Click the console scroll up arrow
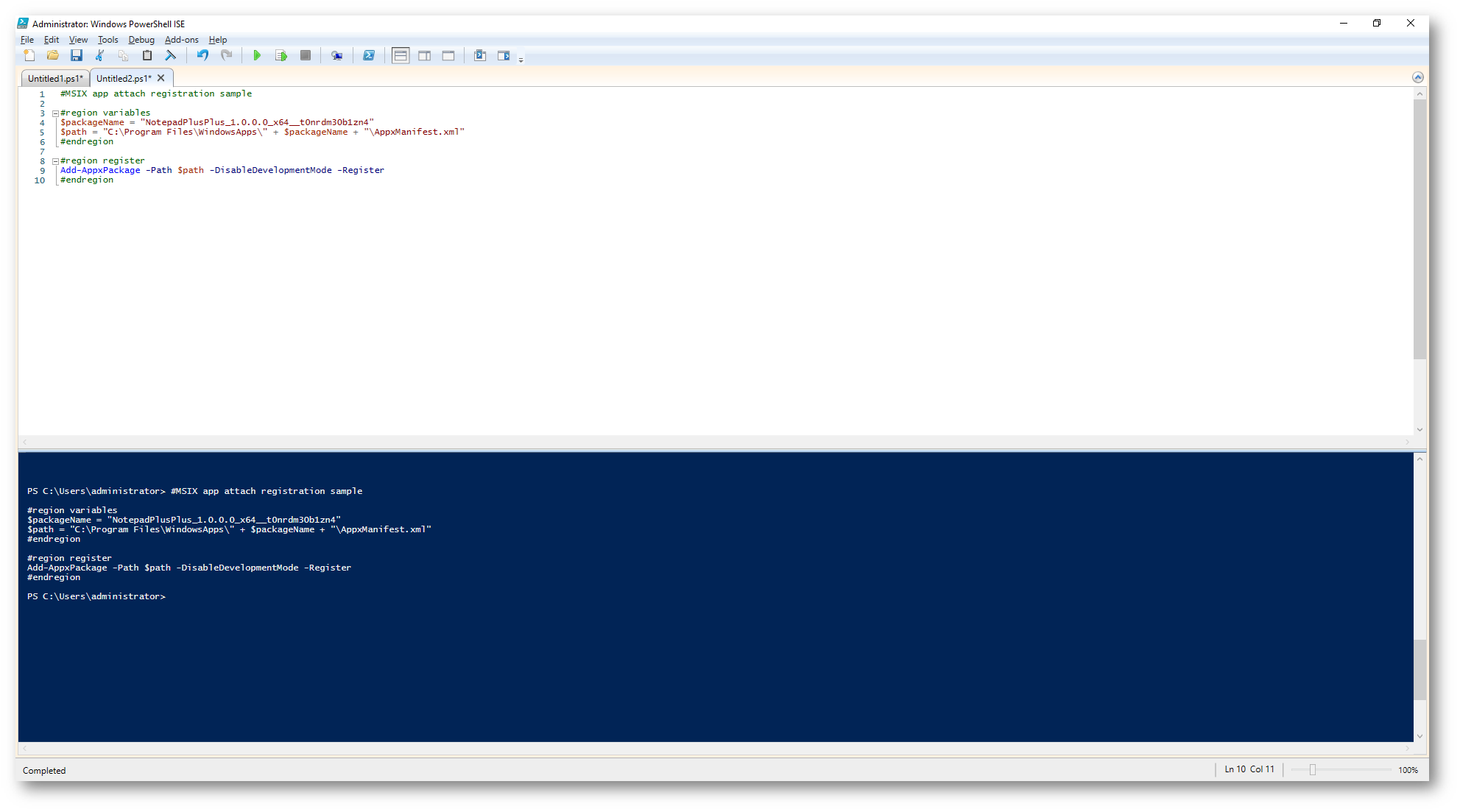The height and width of the screenshot is (812, 1460). pos(1420,459)
